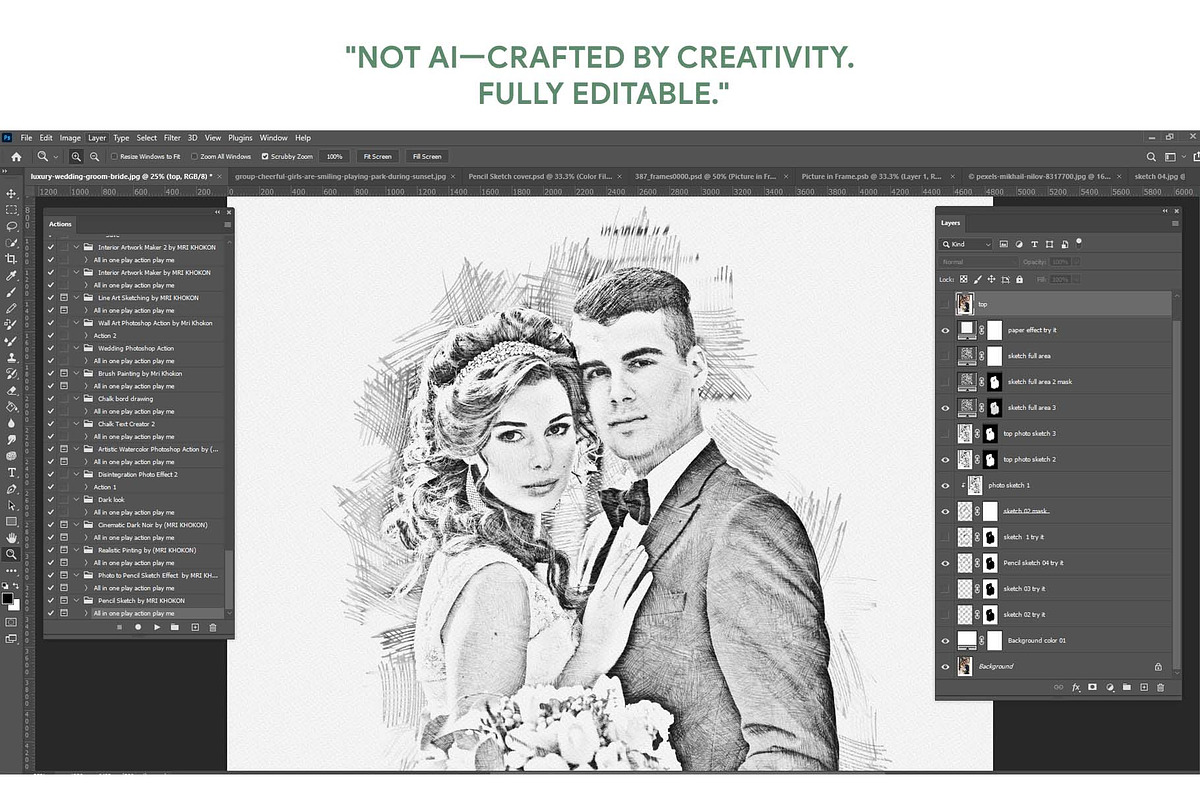Add layer mask in Layers panel

click(x=1093, y=687)
